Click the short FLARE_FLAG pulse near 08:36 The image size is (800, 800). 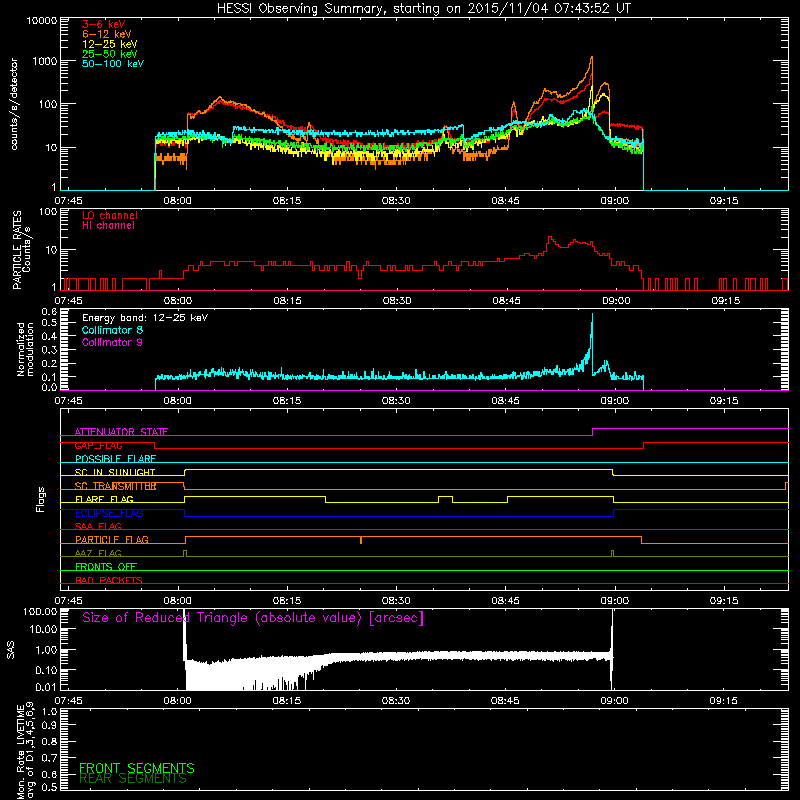[x=445, y=499]
